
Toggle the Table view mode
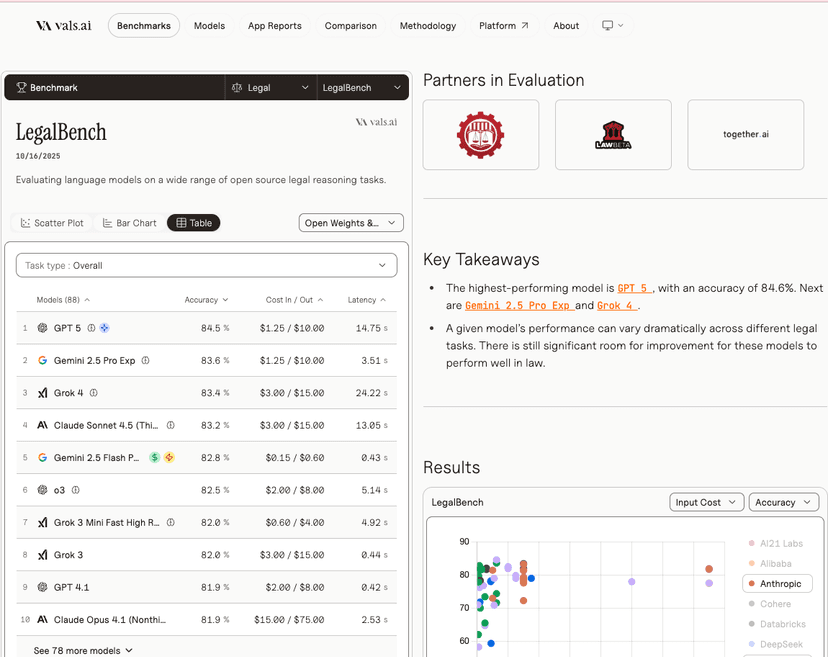click(192, 222)
